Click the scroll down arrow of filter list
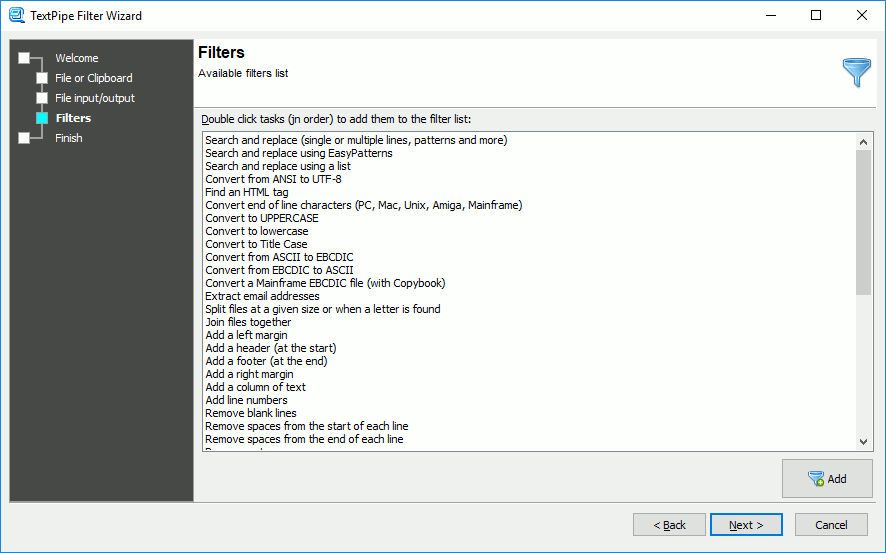This screenshot has width=886, height=553. point(863,442)
